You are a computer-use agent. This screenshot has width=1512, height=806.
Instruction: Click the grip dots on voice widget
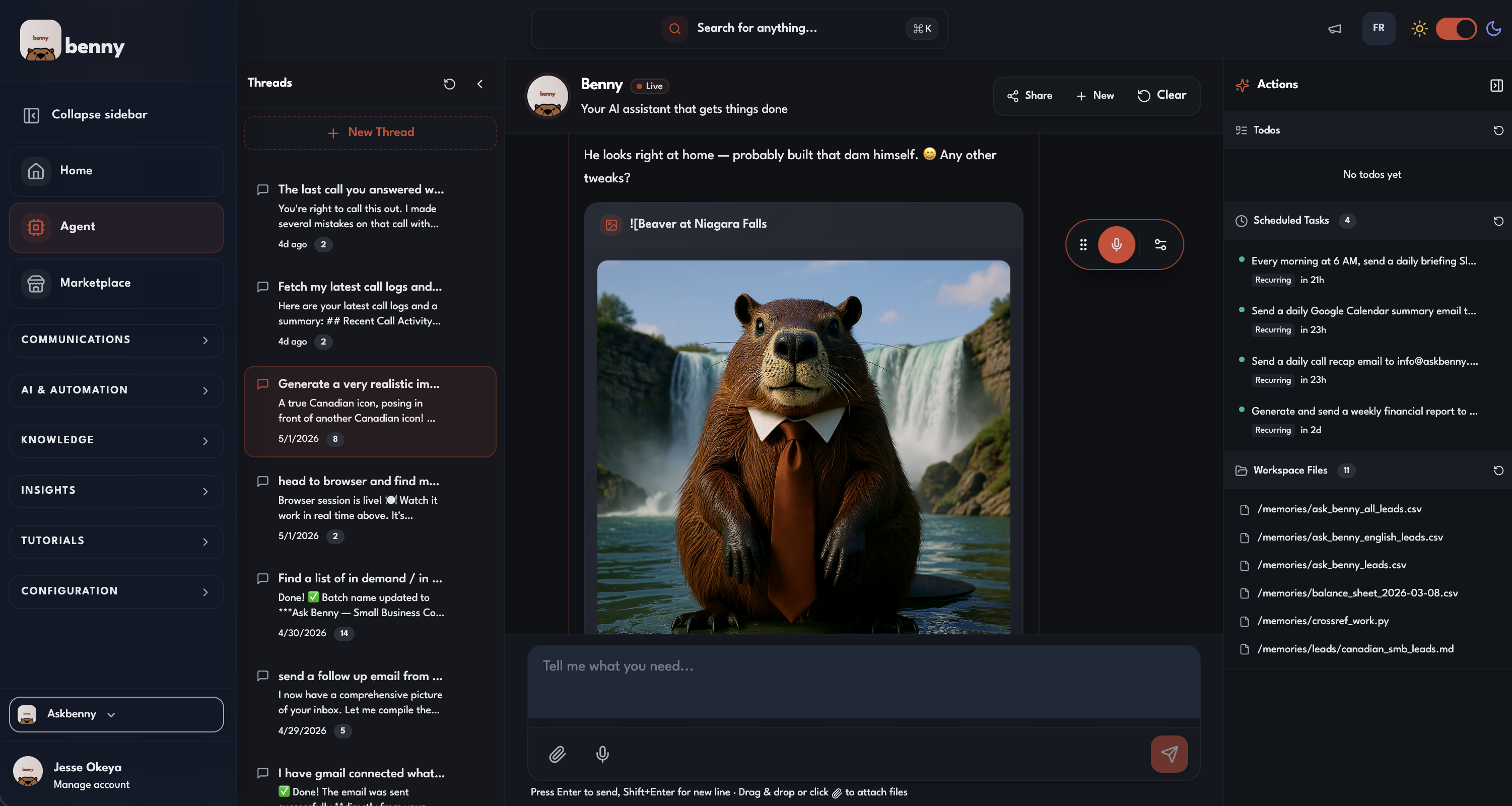pyautogui.click(x=1083, y=245)
